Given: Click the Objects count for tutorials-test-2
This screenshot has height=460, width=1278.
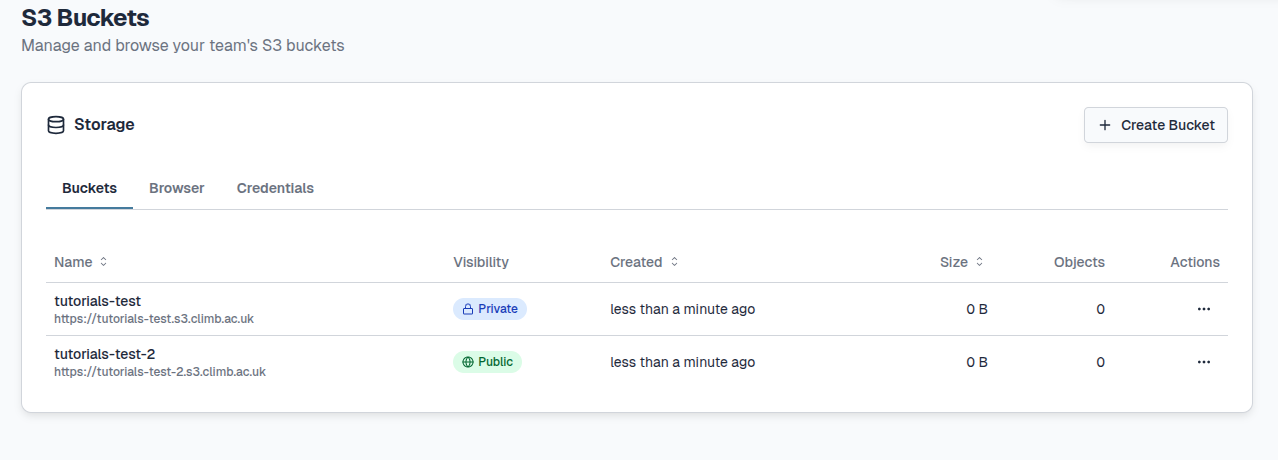Looking at the screenshot, I should 1100,362.
